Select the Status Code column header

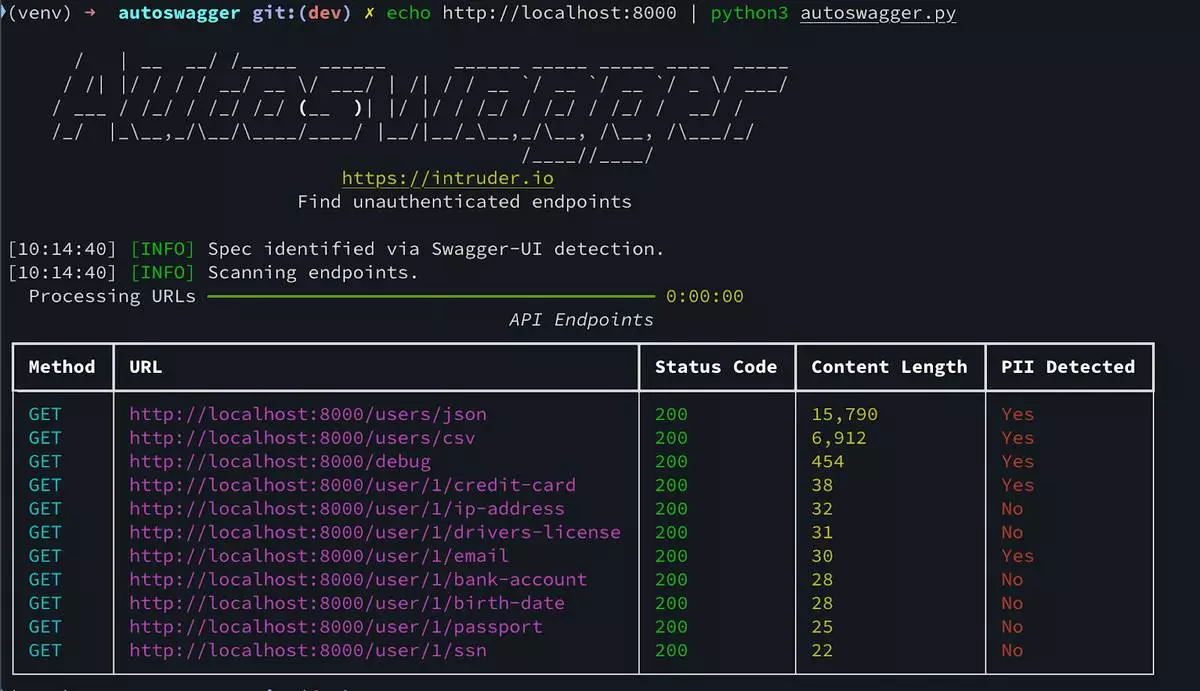click(x=716, y=367)
